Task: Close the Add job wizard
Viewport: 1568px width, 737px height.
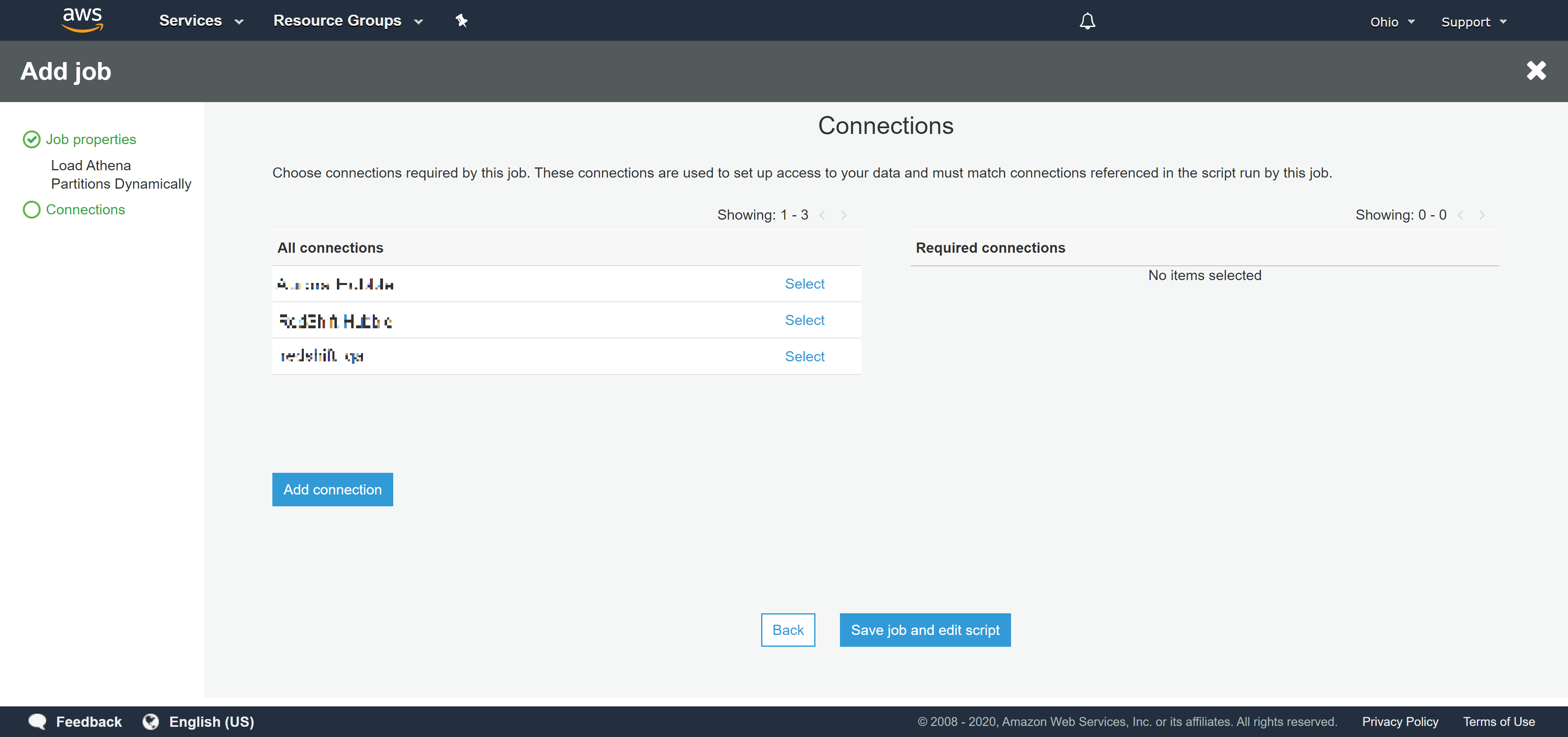Action: [x=1536, y=71]
